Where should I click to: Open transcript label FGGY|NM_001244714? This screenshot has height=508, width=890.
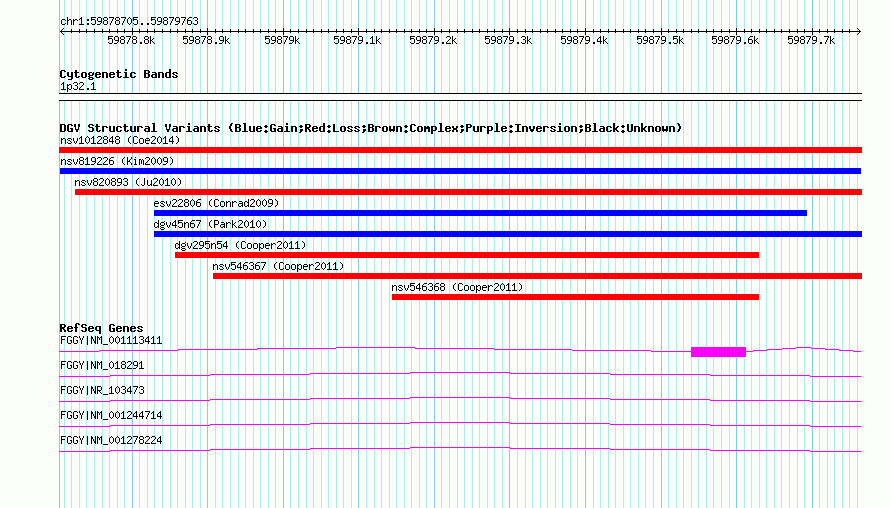pos(111,415)
